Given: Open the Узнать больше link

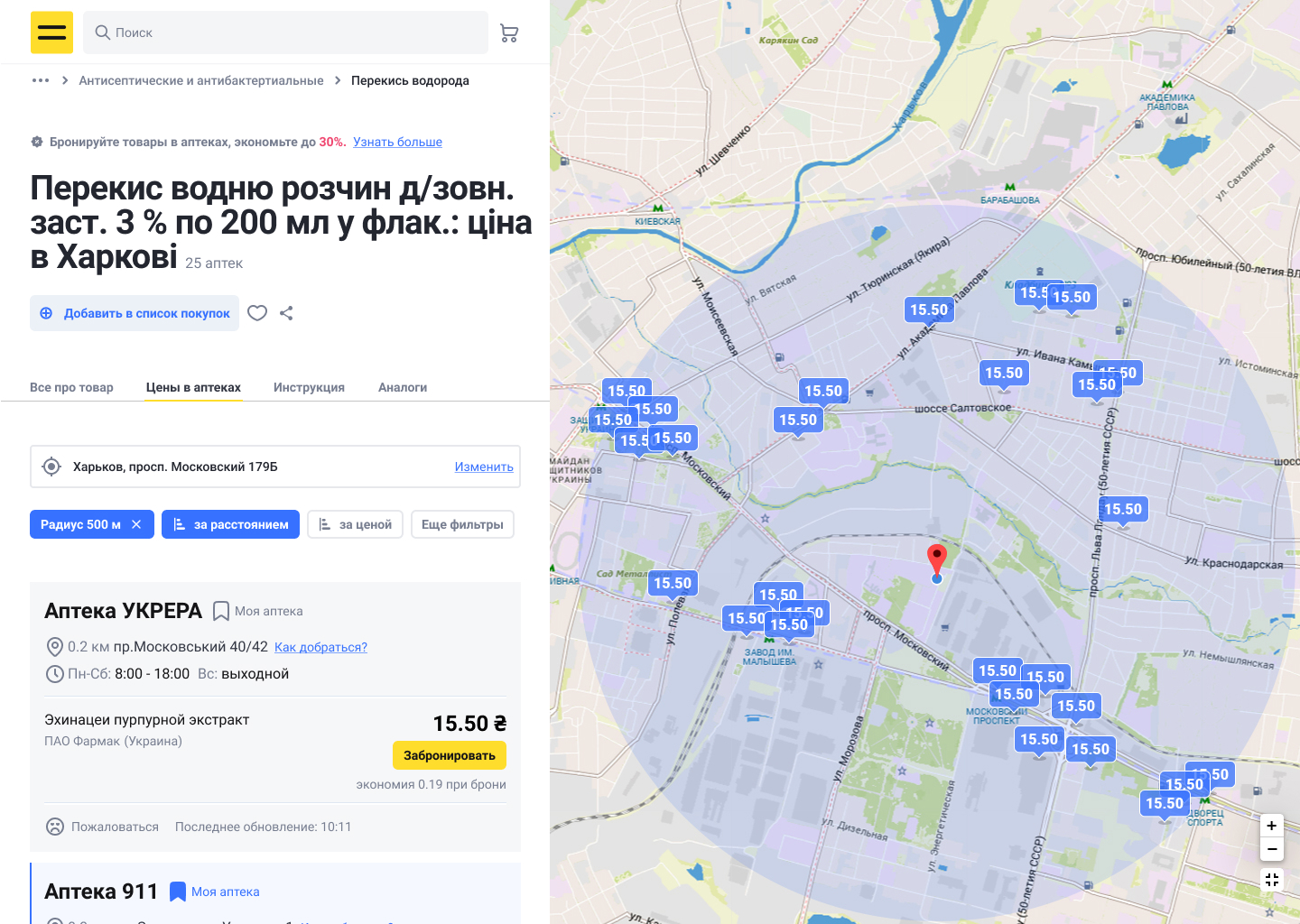Looking at the screenshot, I should coord(397,142).
